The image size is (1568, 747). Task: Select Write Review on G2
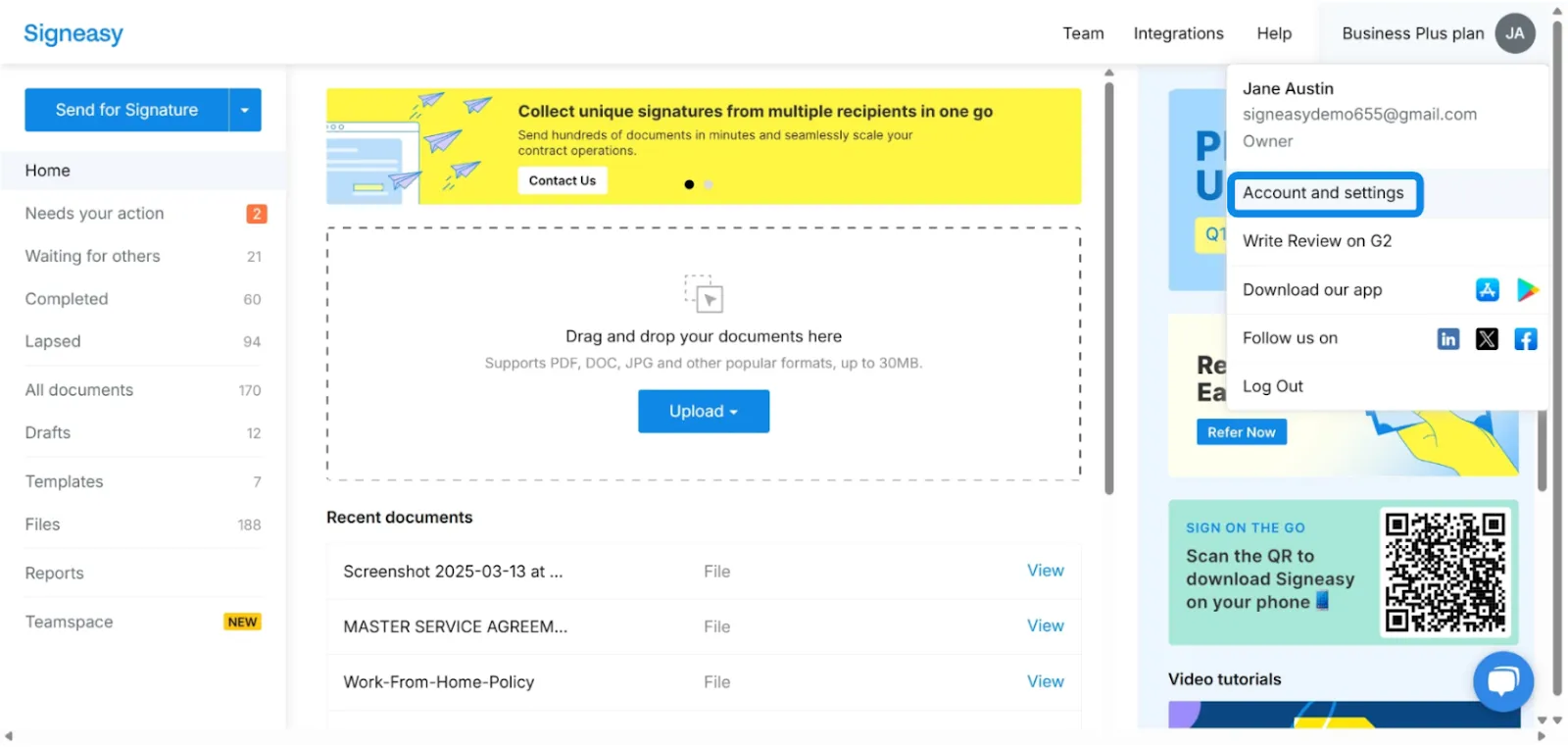click(x=1316, y=241)
